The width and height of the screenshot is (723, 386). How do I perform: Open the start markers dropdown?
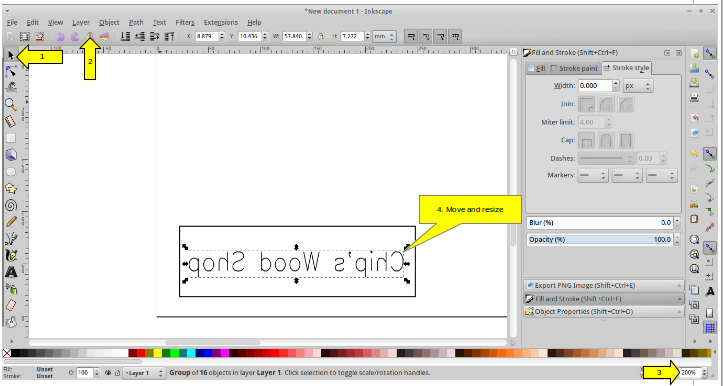[x=593, y=175]
